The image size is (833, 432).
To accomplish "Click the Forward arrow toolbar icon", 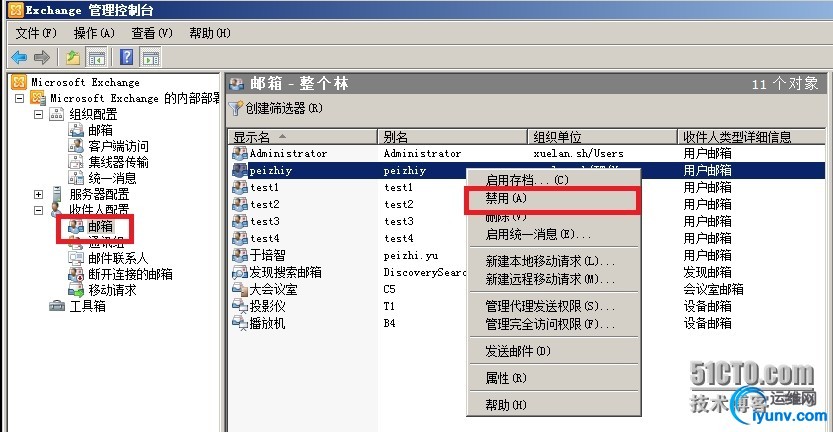I will [x=41, y=57].
